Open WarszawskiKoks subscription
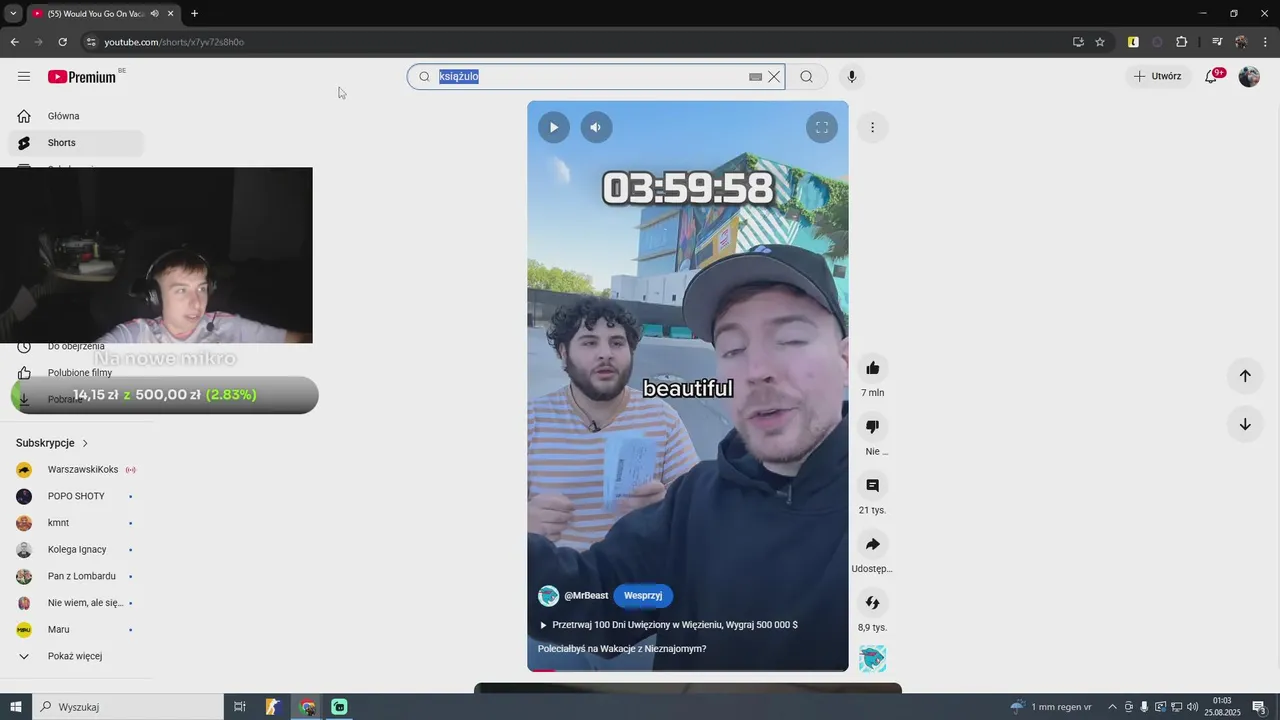 pyautogui.click(x=76, y=470)
